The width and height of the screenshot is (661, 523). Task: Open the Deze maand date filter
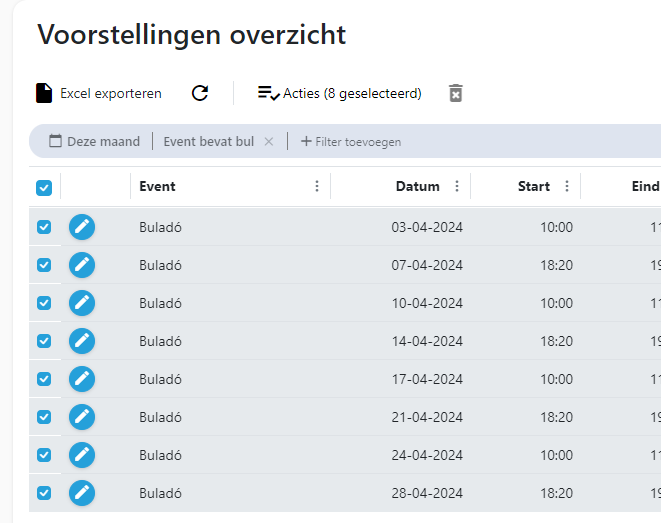pos(94,141)
